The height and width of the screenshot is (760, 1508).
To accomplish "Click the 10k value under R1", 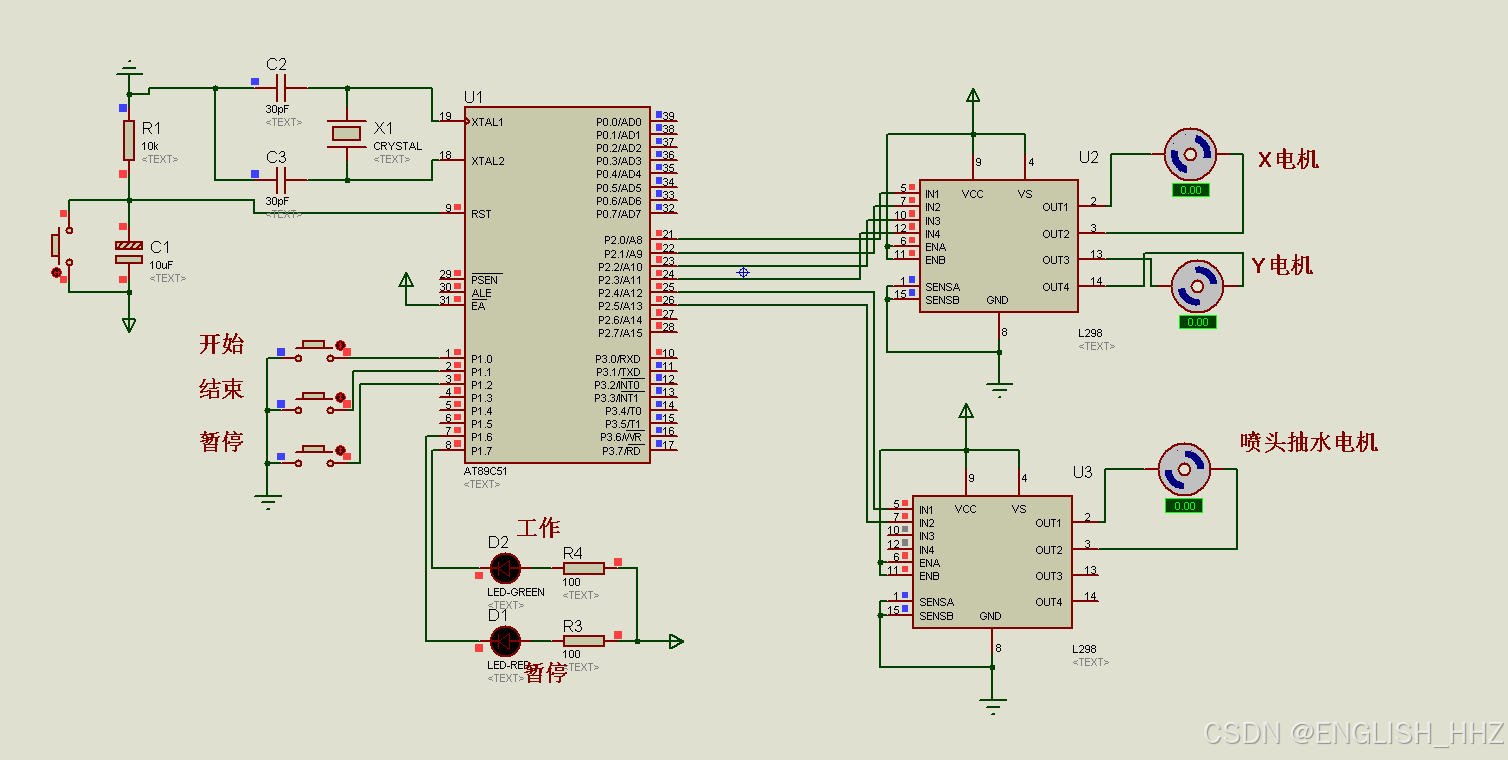I will (x=150, y=146).
